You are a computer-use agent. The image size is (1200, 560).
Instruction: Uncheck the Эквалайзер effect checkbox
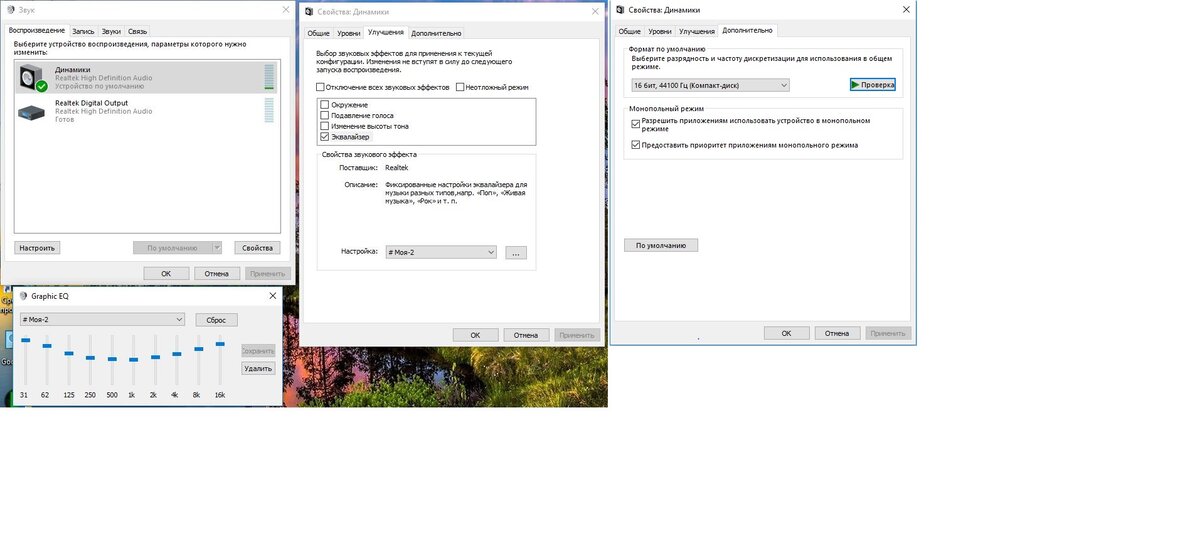(324, 136)
